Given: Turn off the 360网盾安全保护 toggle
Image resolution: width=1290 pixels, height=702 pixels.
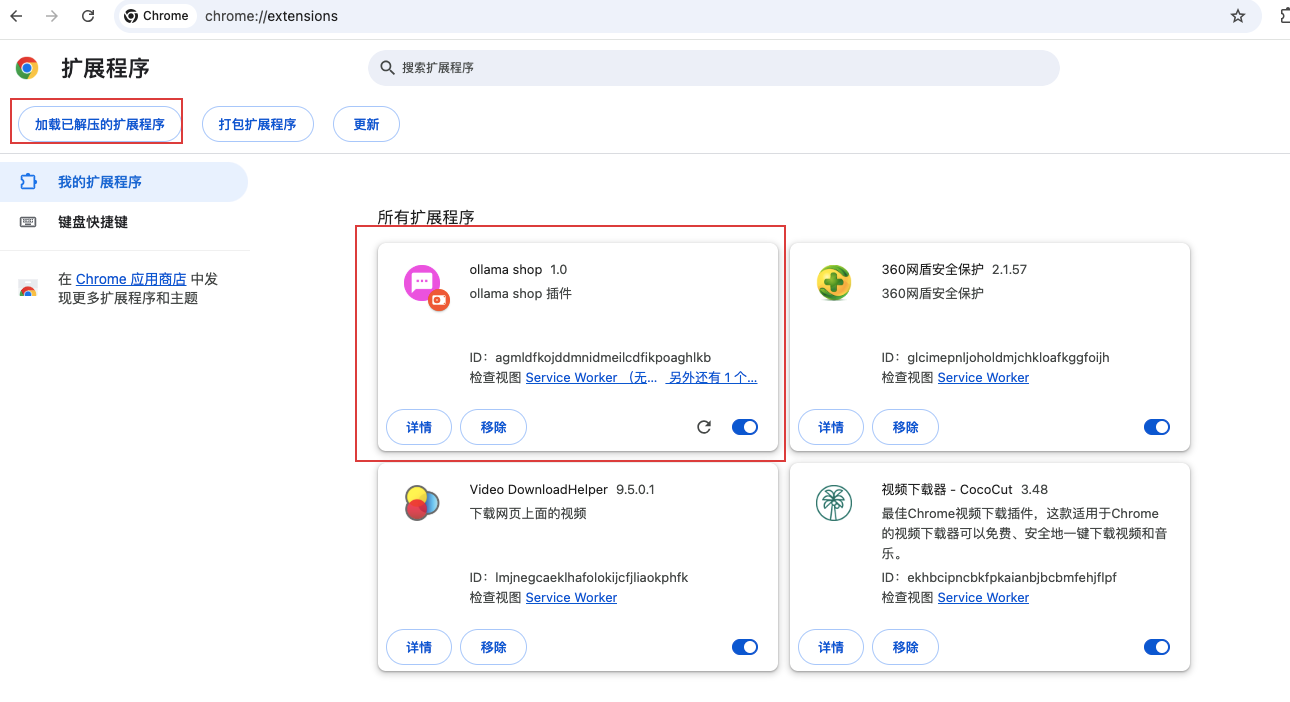Looking at the screenshot, I should coord(1157,427).
